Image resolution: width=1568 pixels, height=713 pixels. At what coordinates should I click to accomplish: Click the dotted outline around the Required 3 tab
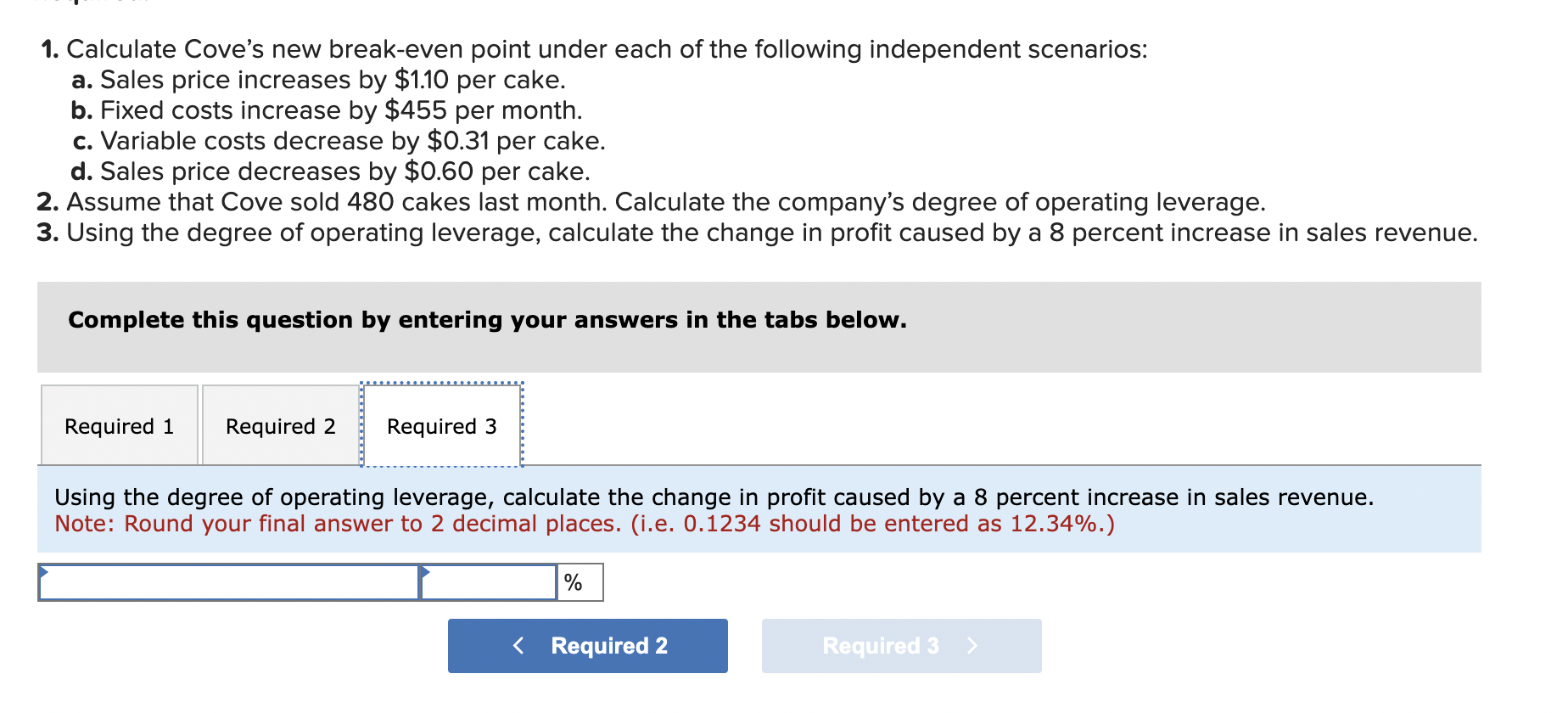click(442, 383)
